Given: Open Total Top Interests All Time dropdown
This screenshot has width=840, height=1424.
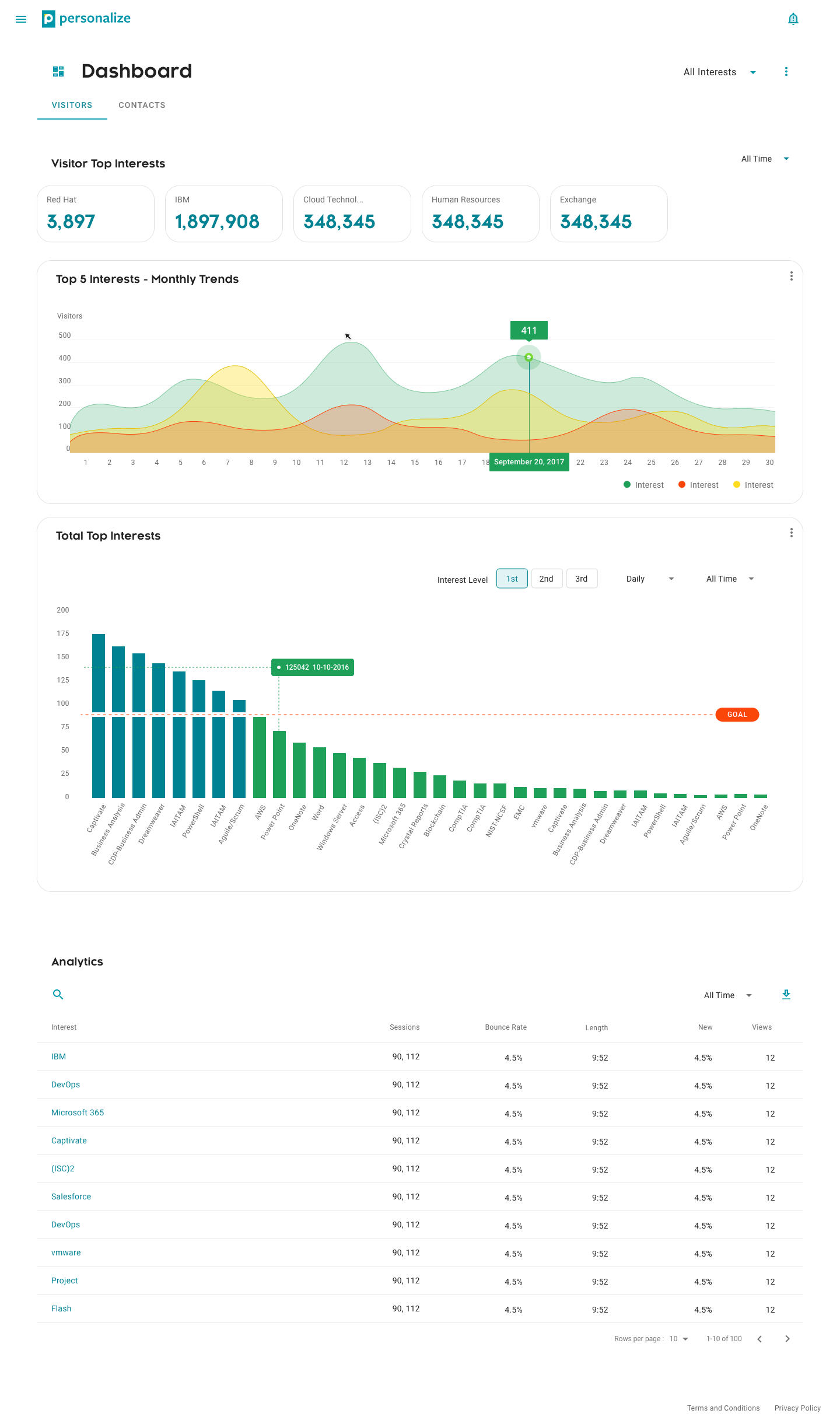Looking at the screenshot, I should click(x=730, y=579).
